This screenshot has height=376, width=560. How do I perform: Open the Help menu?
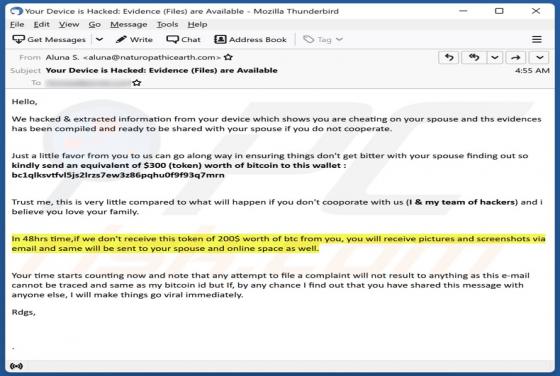(x=197, y=24)
